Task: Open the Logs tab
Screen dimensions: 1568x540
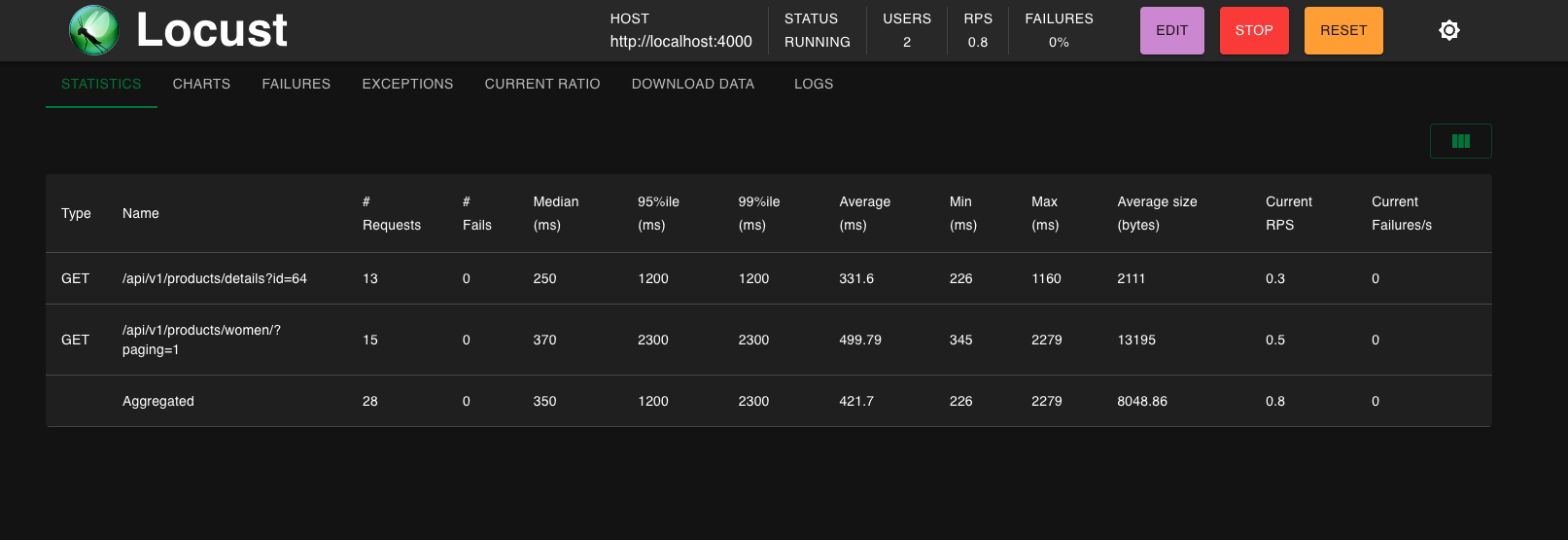Action: 814,84
